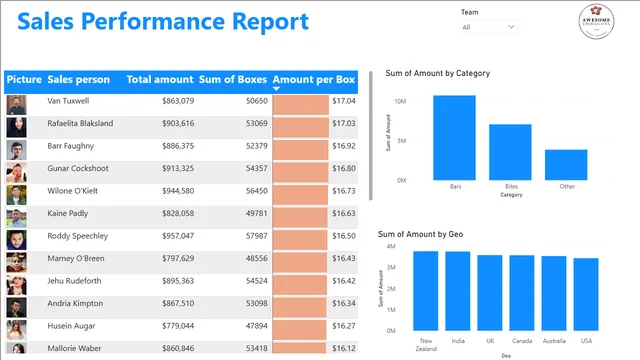Click the Canada geo column

coord(522,293)
